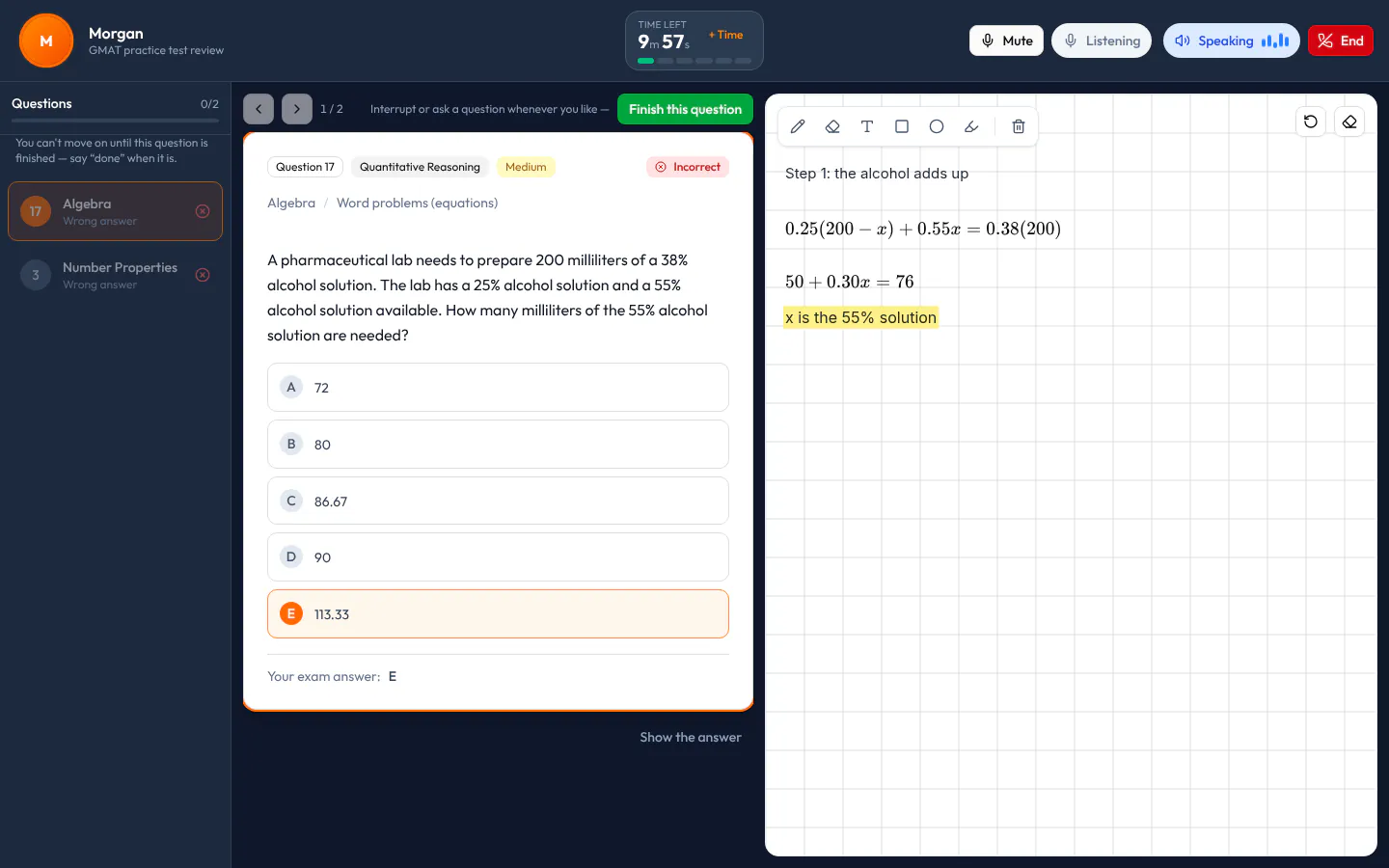Click the Speaking status indicator
Image resolution: width=1389 pixels, height=868 pixels.
click(1232, 41)
